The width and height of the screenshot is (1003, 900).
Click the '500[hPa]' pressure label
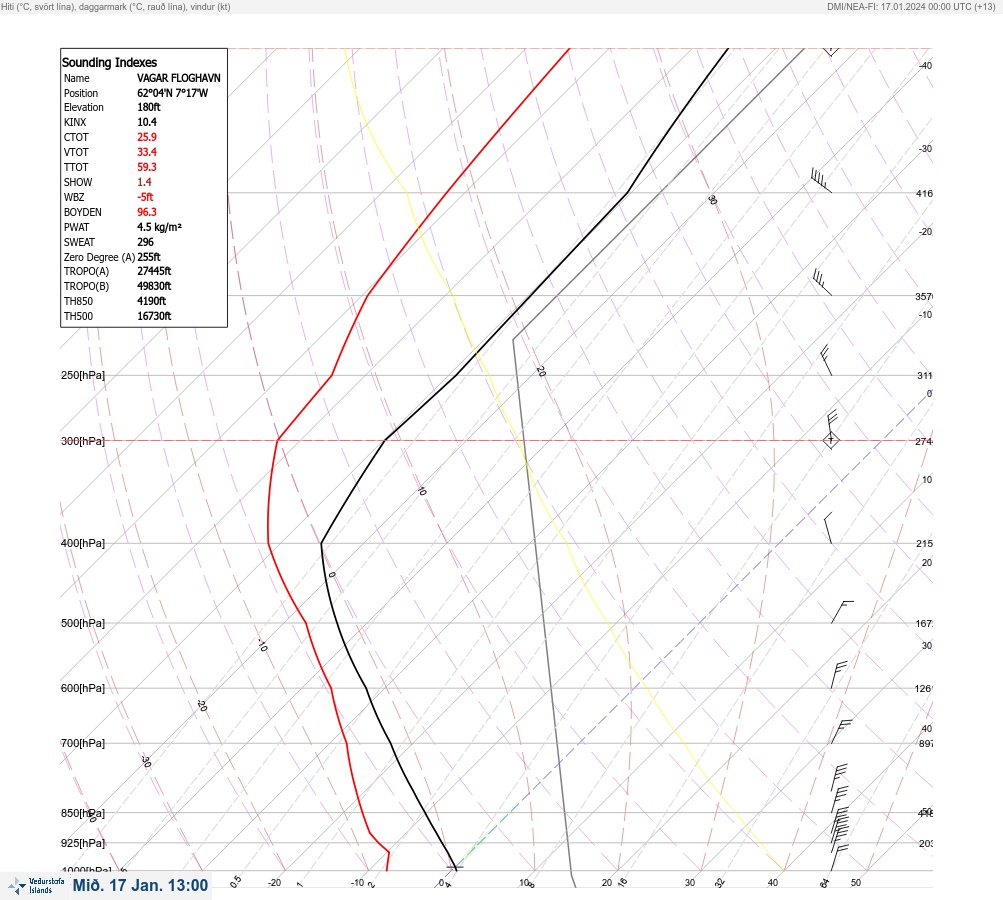pyautogui.click(x=83, y=623)
